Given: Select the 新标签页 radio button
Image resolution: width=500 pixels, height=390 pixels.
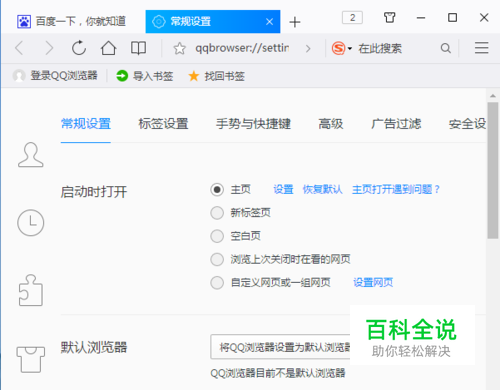Looking at the screenshot, I should 217,213.
